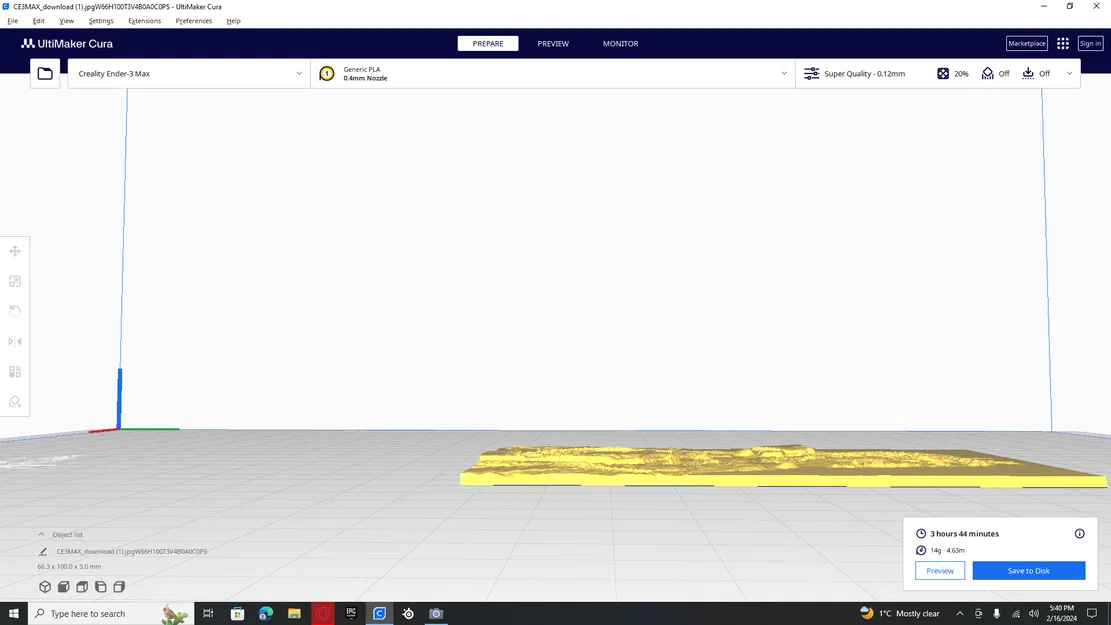Expand the Creality Ender-3 Max printer dropdown

coord(188,74)
